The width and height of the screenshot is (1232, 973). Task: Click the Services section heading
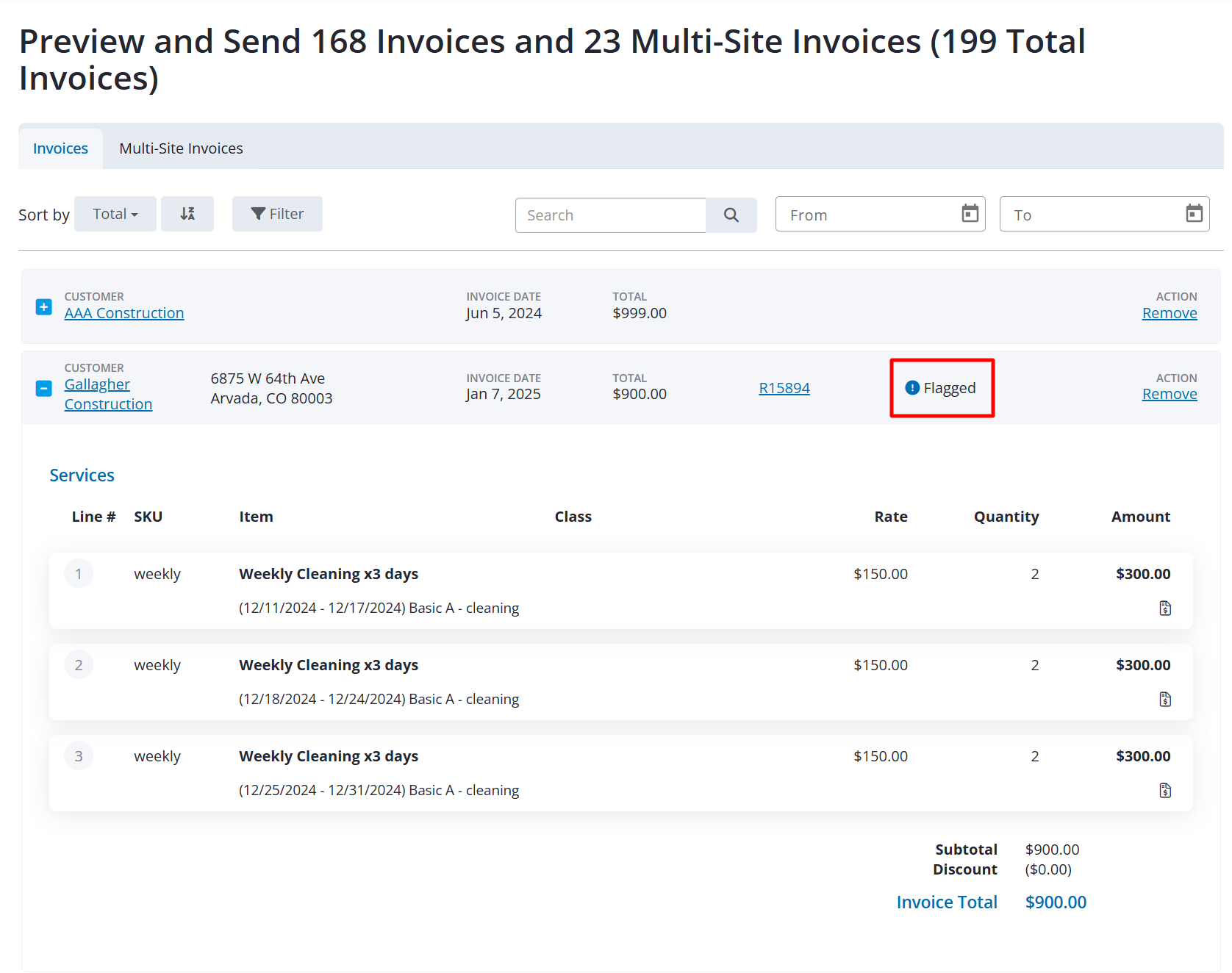pos(82,475)
